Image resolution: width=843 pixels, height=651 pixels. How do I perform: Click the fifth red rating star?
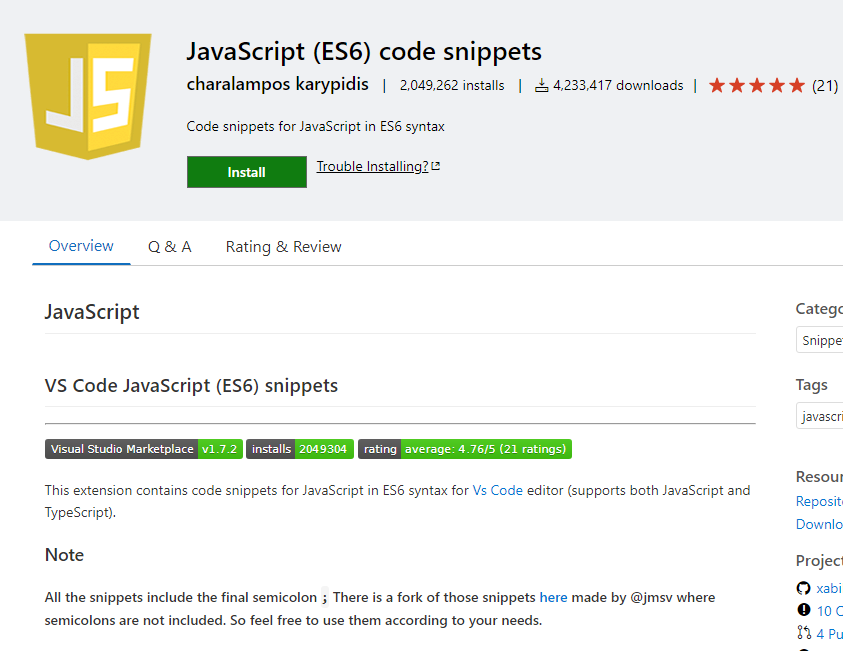797,85
